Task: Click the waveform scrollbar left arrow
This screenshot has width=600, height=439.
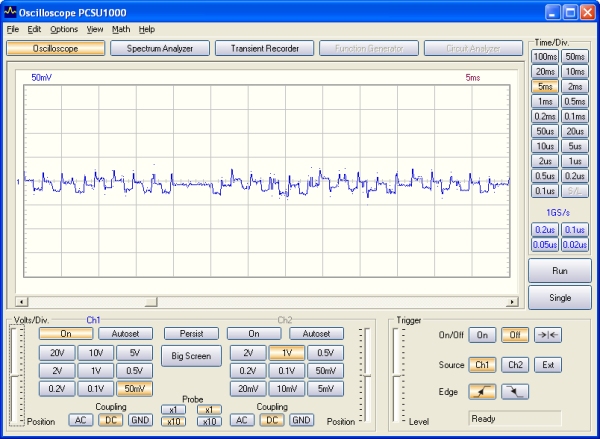Action: coord(22,301)
